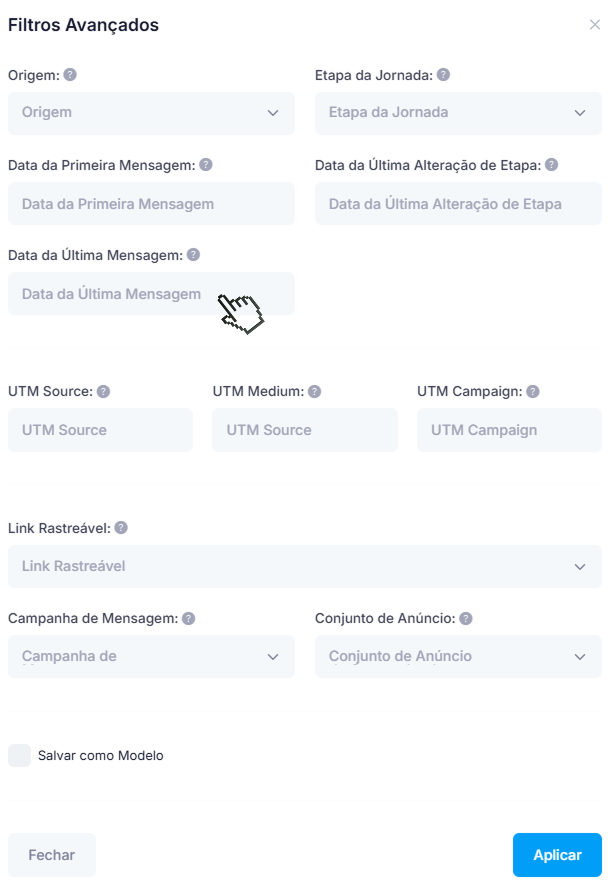Click help icon for Data da Primeira Mensagem
612x887 pixels.
pos(206,165)
